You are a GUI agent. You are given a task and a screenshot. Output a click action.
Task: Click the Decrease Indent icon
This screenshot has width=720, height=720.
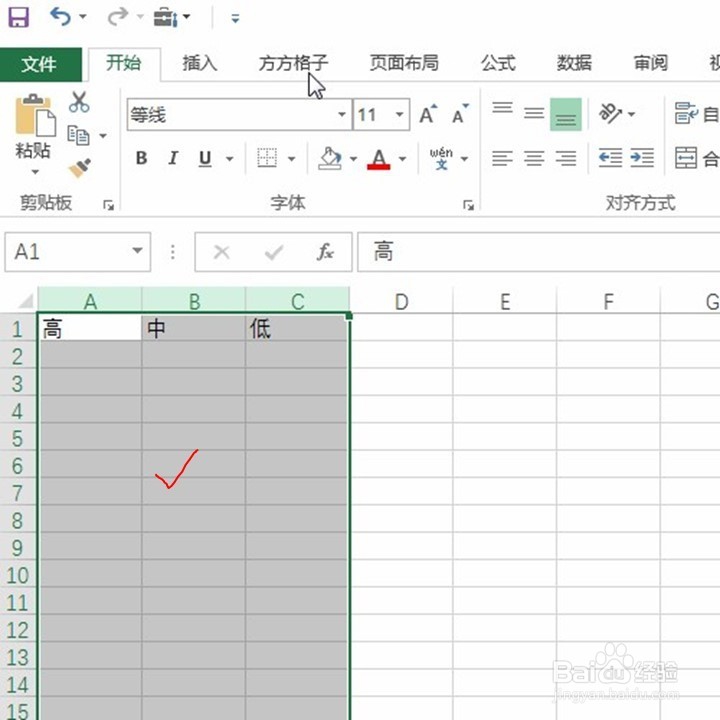pos(611,158)
